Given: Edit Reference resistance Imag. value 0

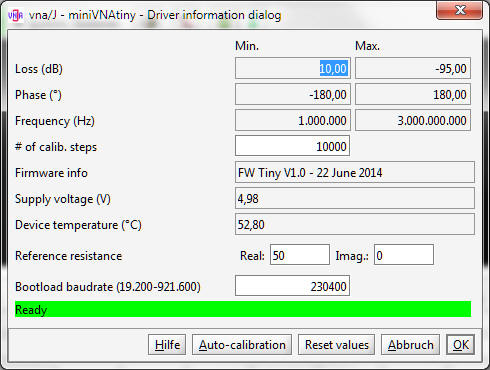Looking at the screenshot, I should 404,255.
